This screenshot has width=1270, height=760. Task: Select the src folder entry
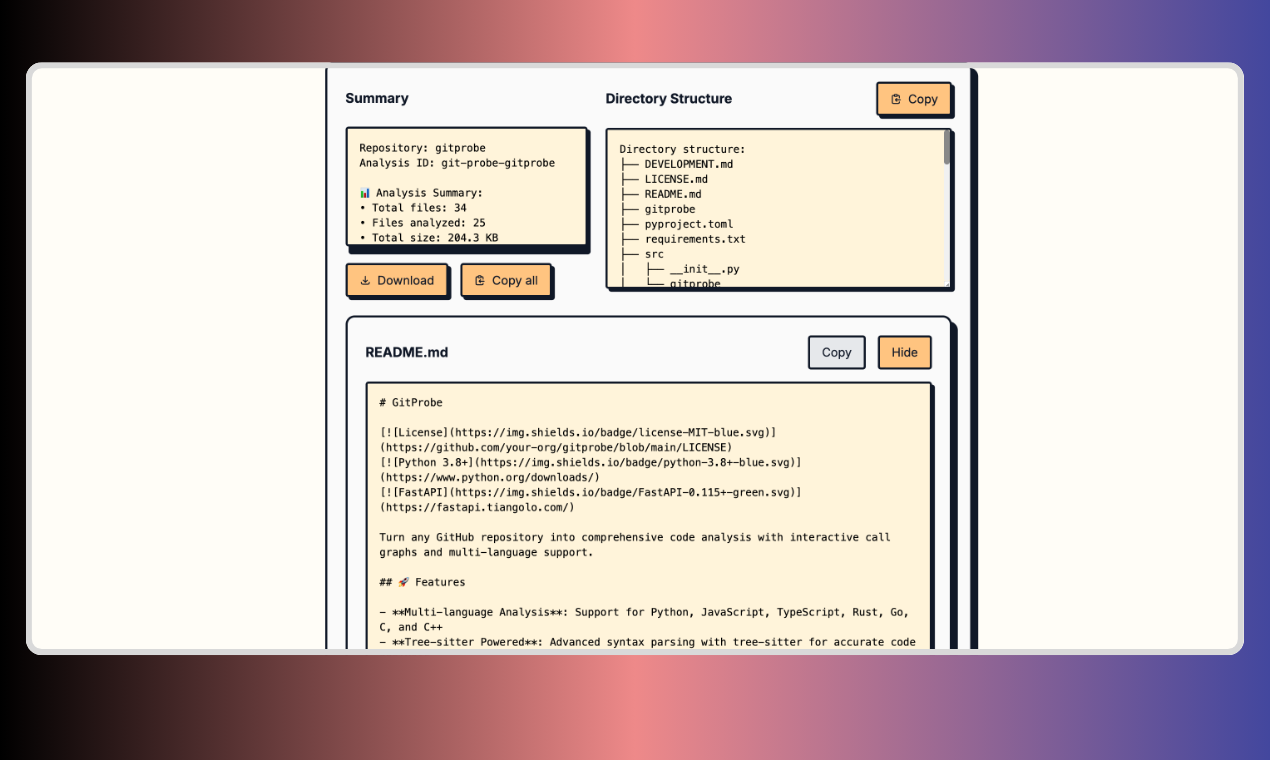coord(654,254)
